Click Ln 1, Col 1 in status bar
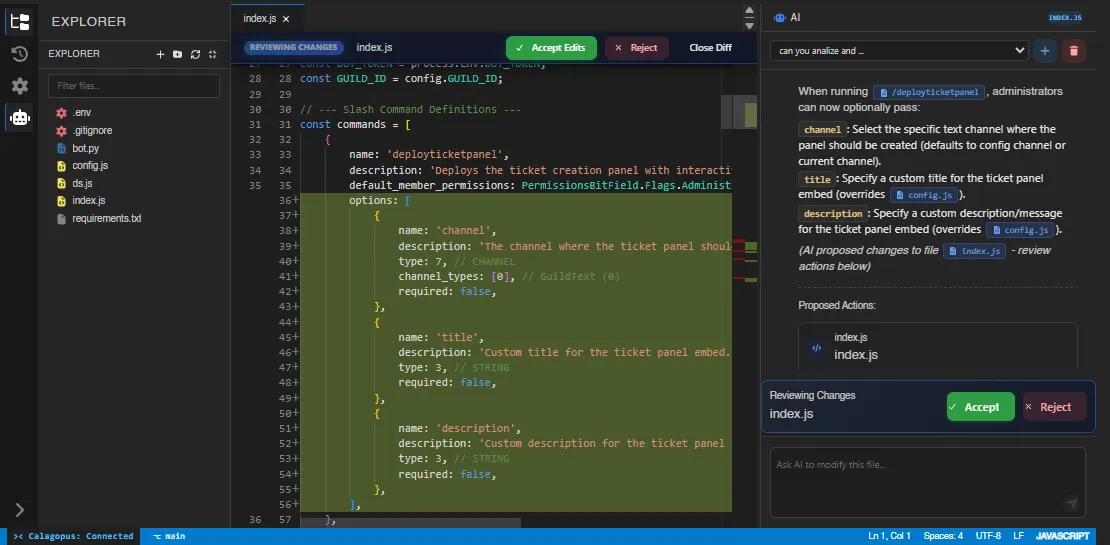Image resolution: width=1110 pixels, height=545 pixels. click(x=889, y=537)
